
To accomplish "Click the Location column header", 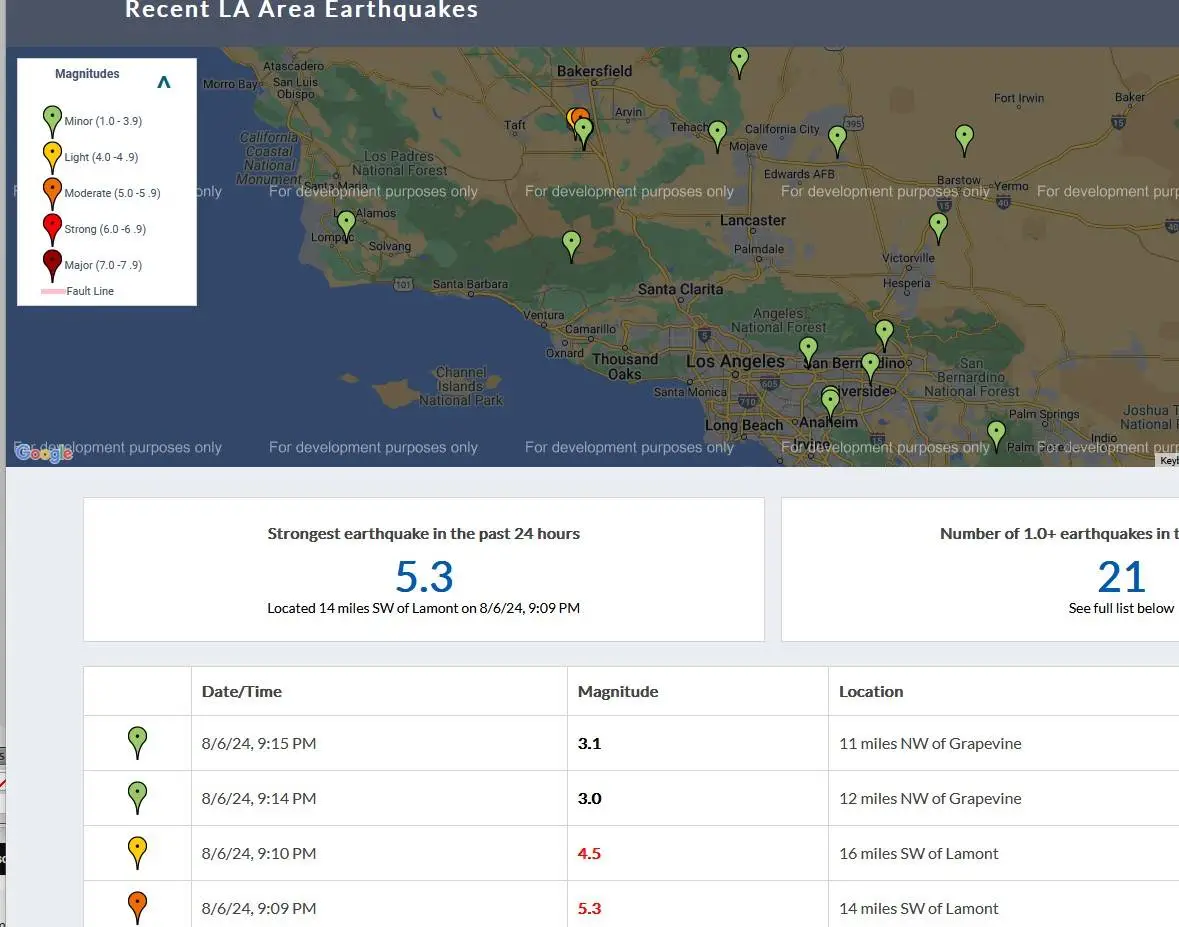I will [871, 691].
